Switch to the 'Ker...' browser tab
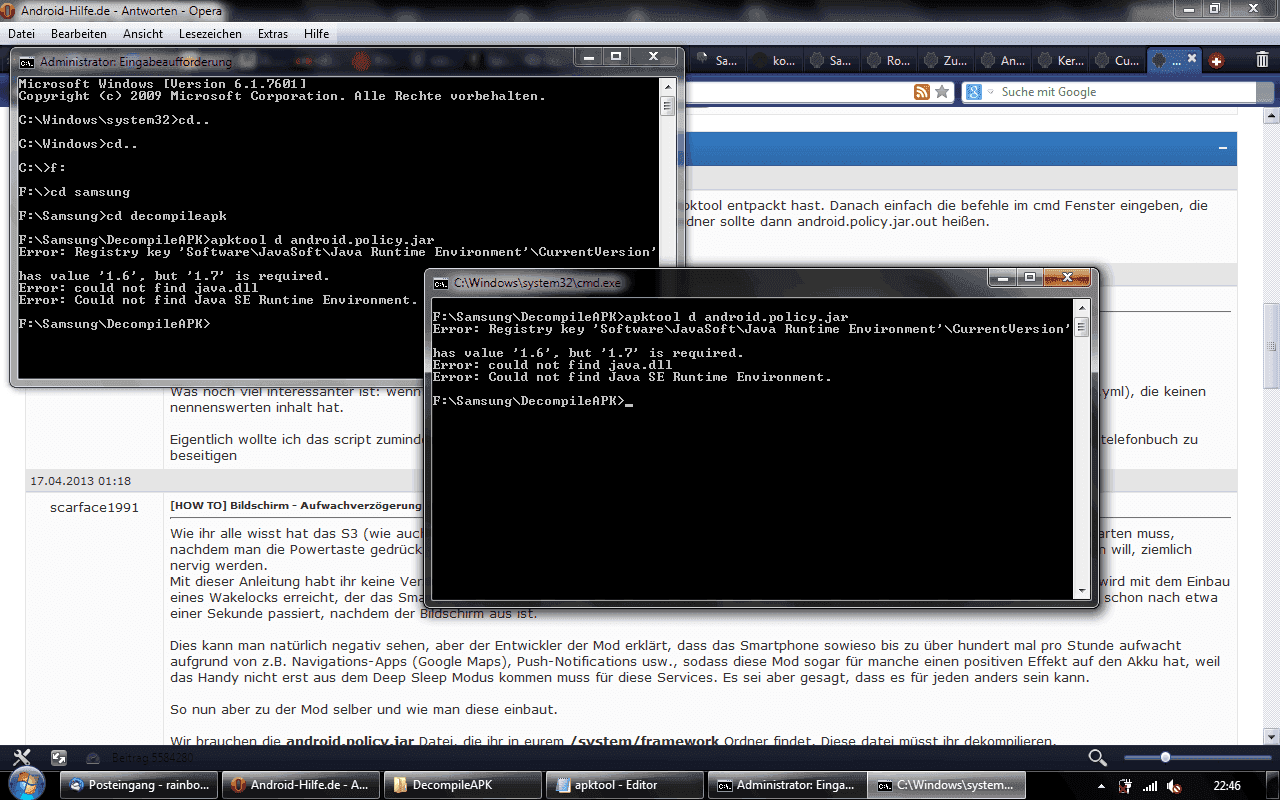 tap(1061, 60)
